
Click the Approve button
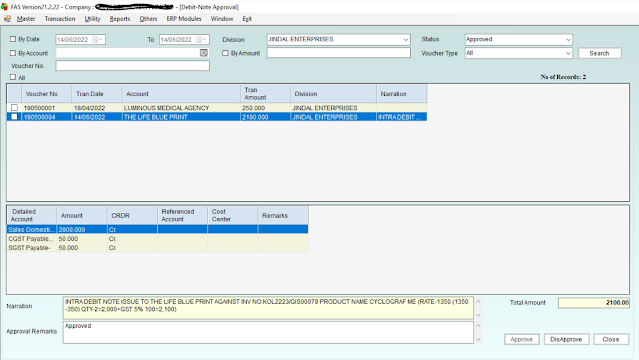pyautogui.click(x=522, y=339)
